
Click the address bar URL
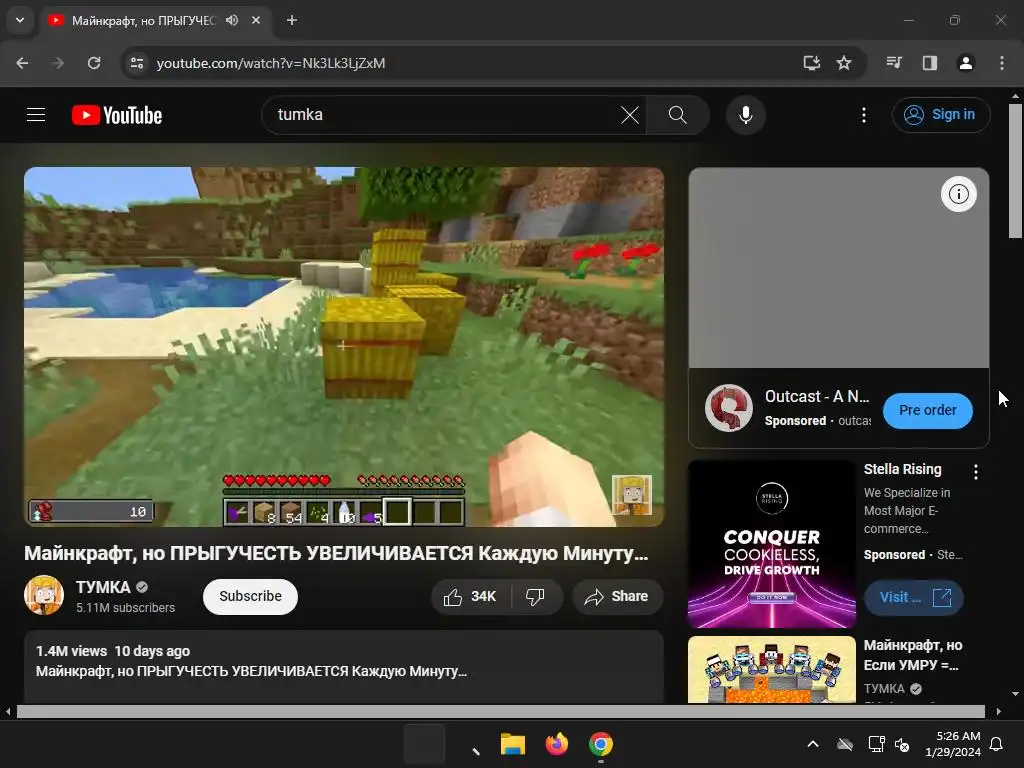coord(271,63)
